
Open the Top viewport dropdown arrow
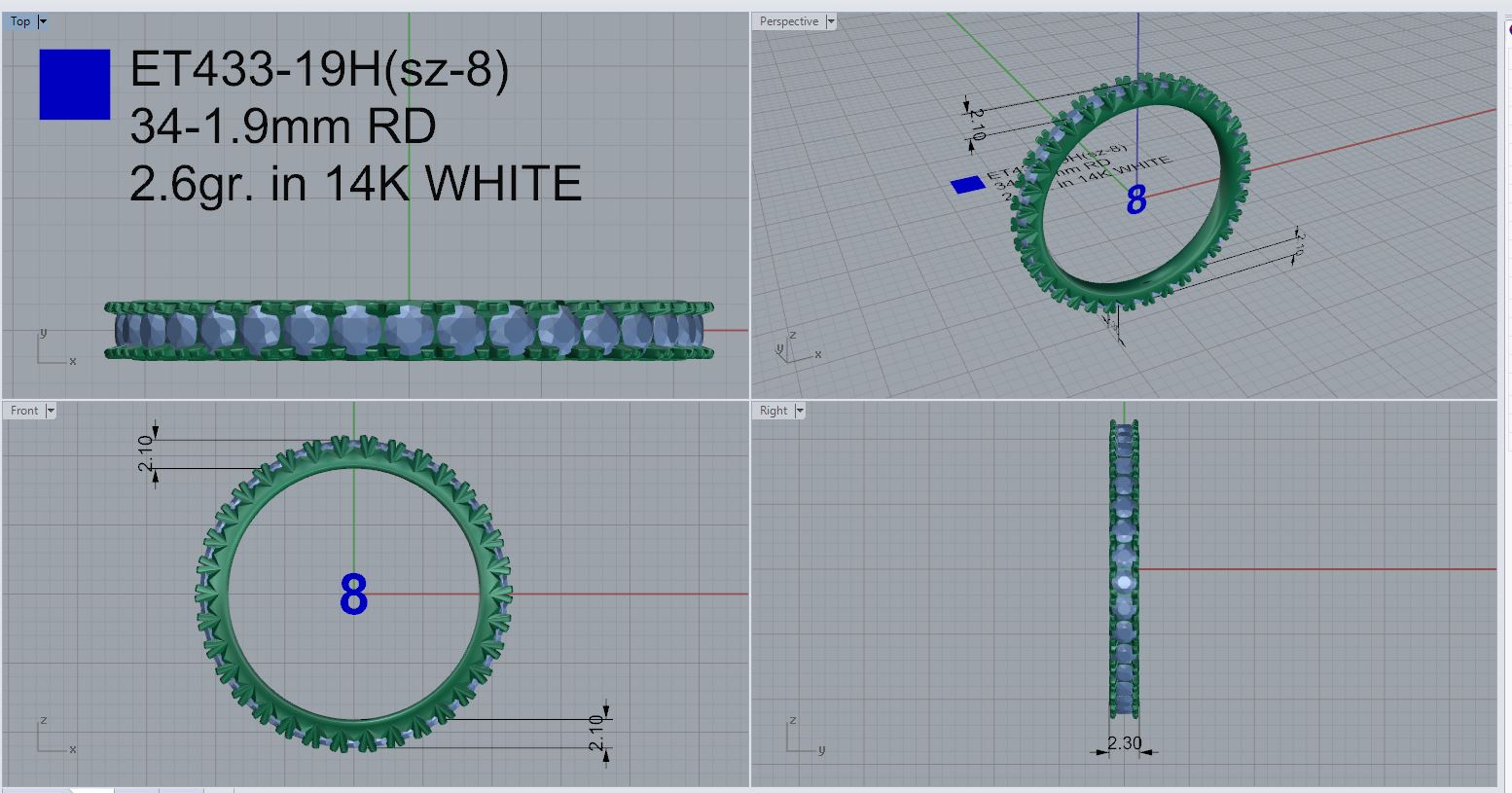[x=43, y=21]
